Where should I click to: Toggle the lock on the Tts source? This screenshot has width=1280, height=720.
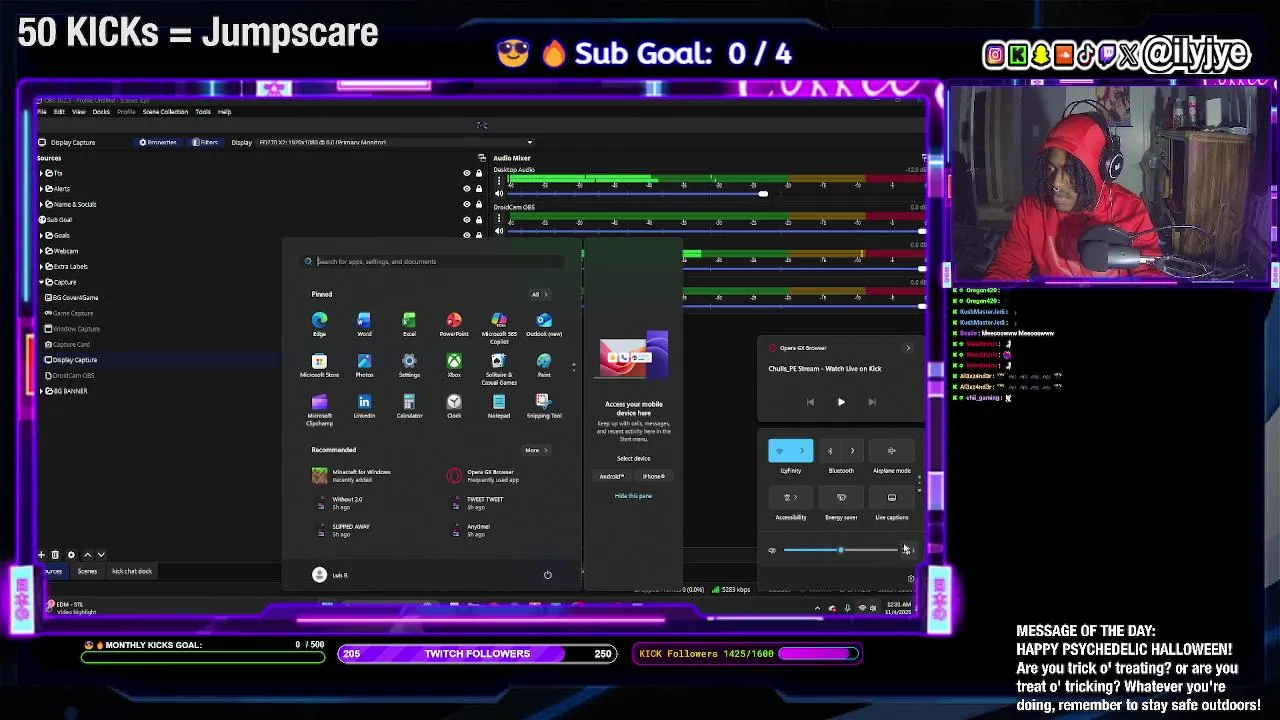[479, 173]
